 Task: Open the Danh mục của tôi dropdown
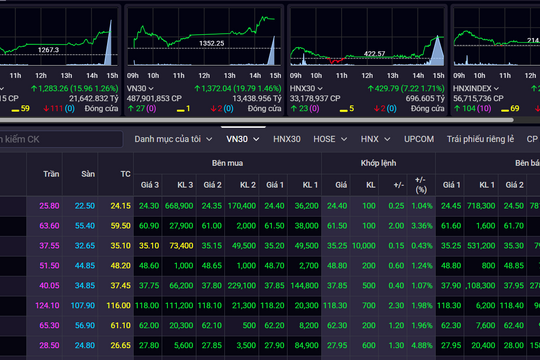click(173, 139)
